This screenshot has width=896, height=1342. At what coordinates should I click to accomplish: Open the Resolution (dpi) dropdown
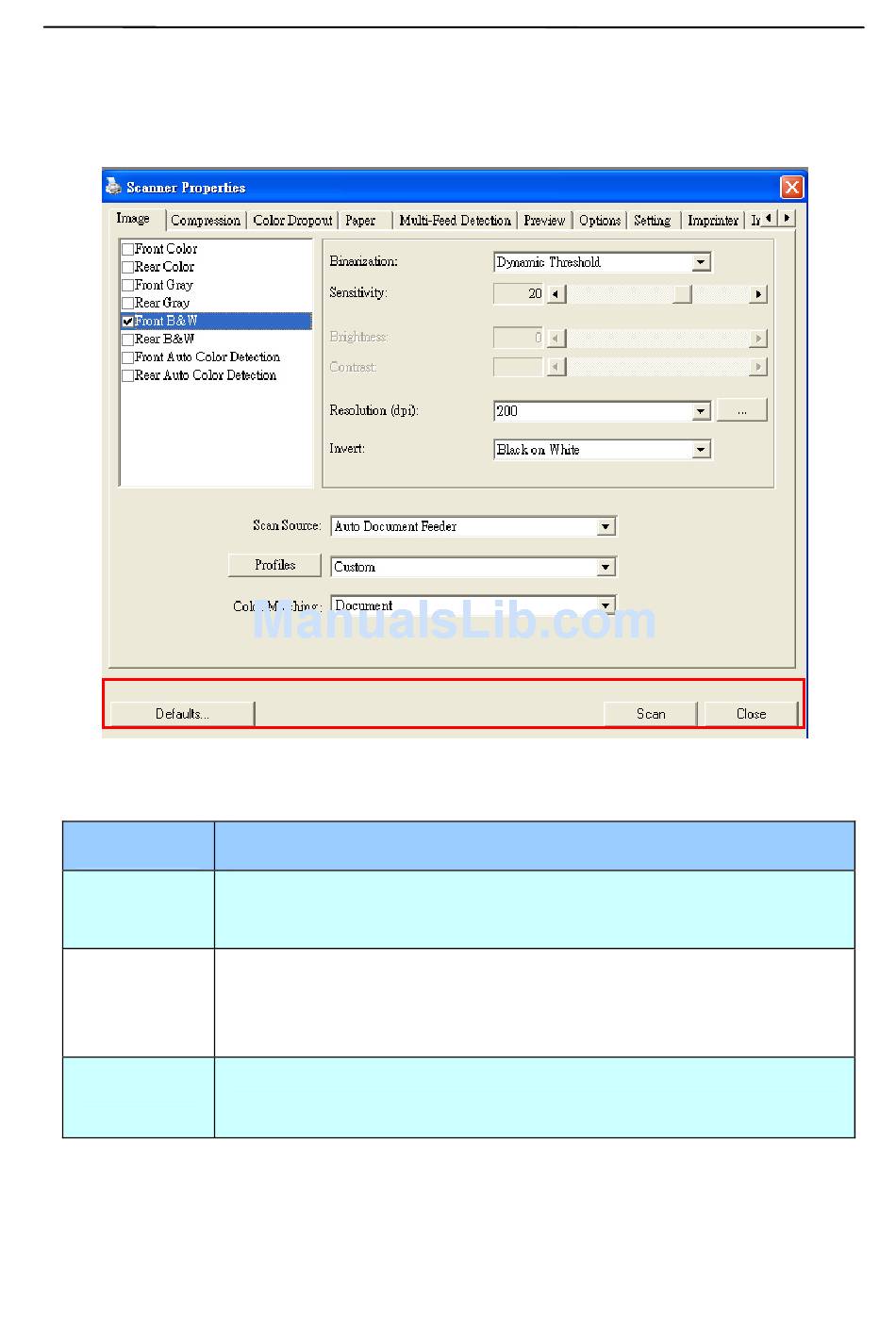point(701,411)
